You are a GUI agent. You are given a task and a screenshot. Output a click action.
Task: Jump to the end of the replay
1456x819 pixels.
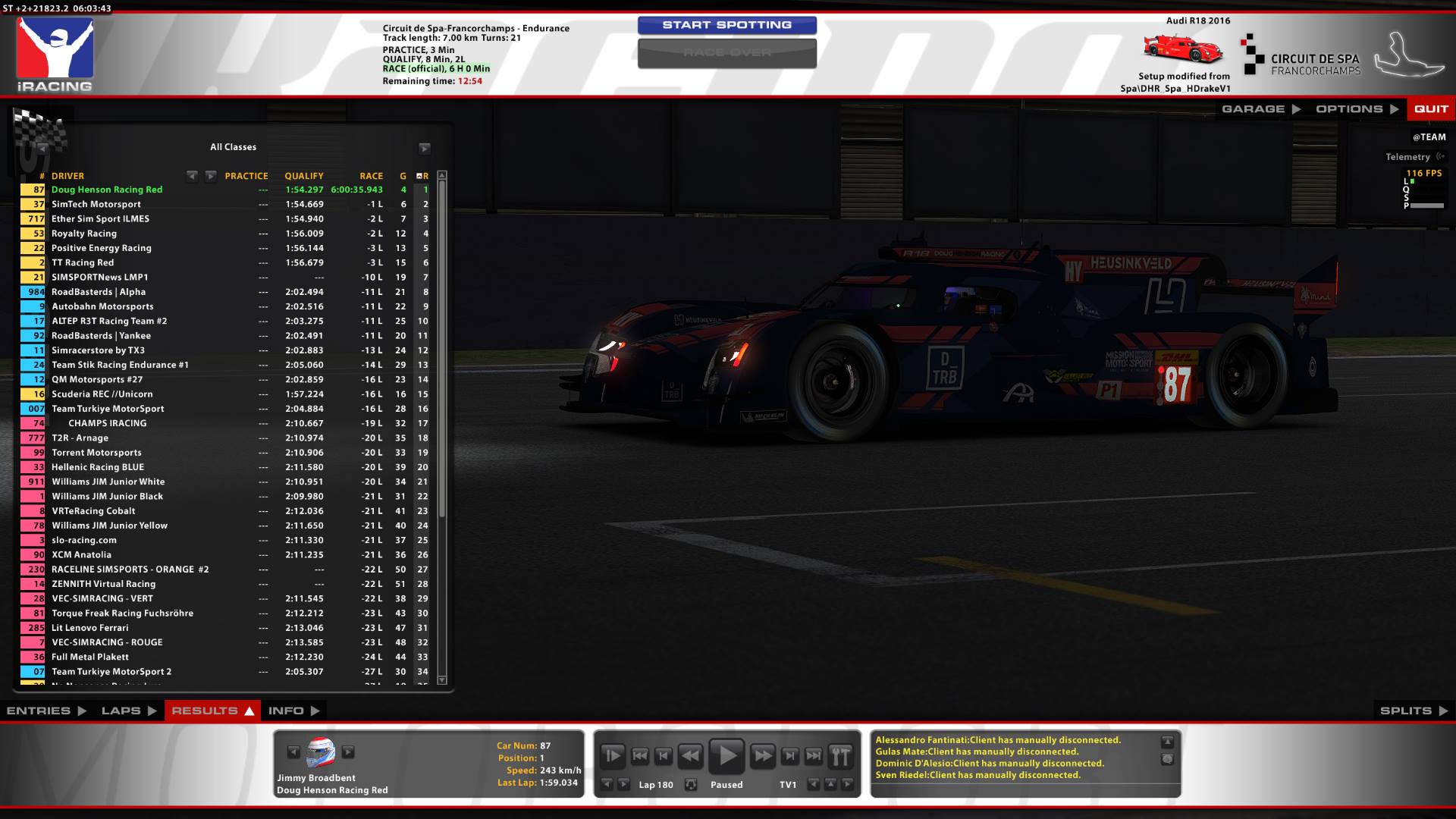[x=814, y=755]
